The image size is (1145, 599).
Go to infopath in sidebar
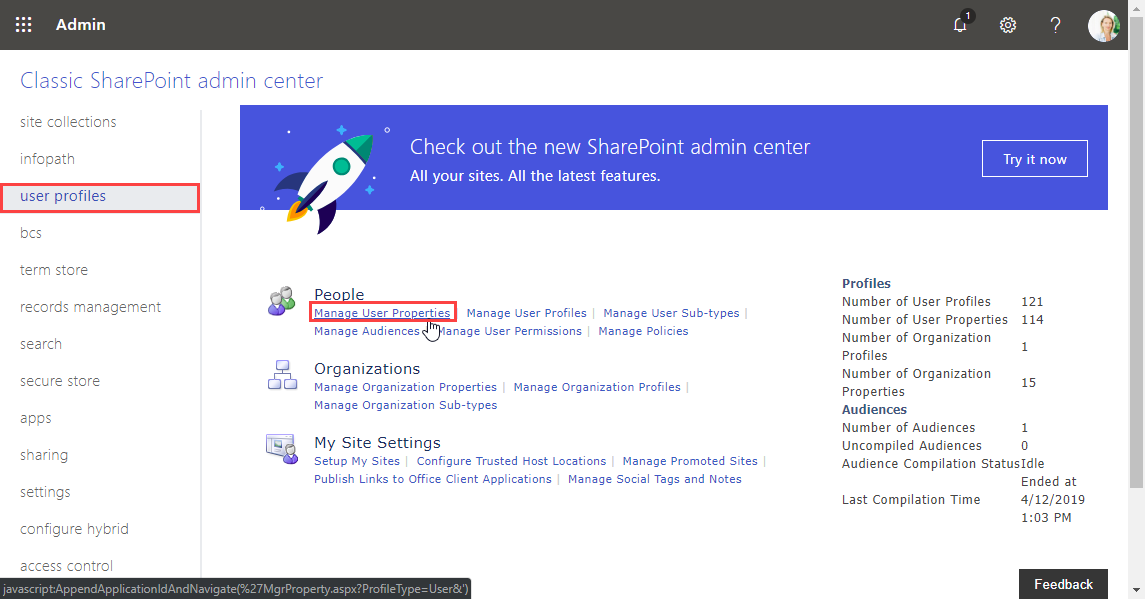[x=47, y=159]
